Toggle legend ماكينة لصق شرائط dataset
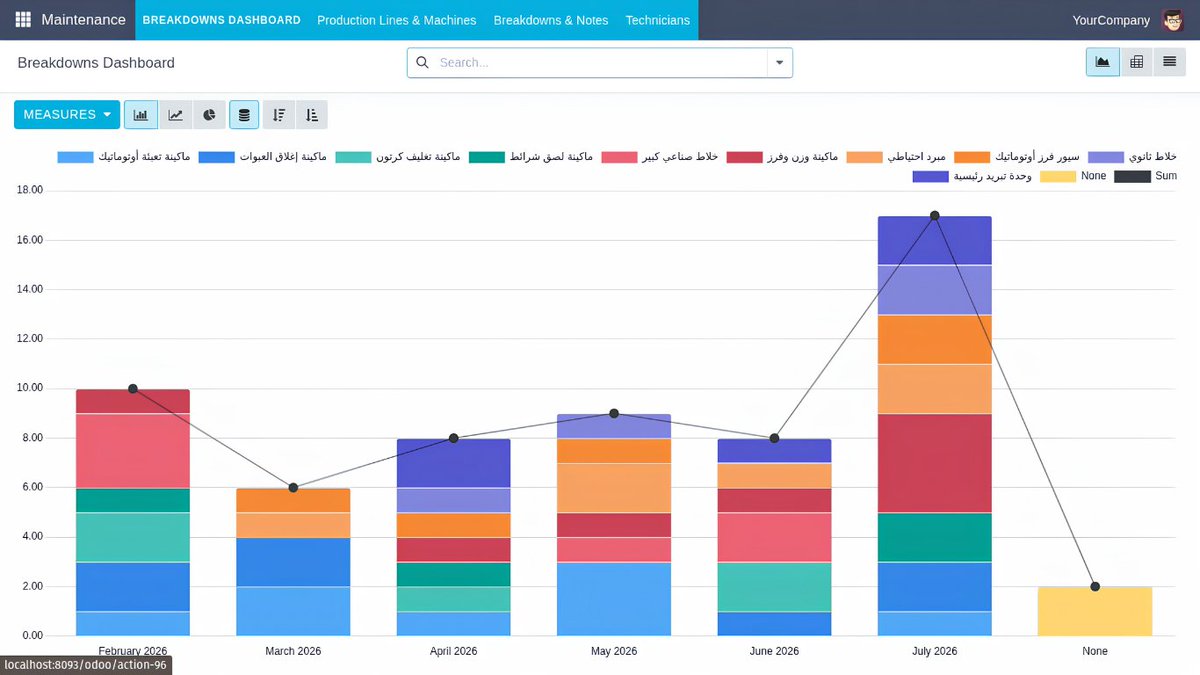The image size is (1200, 675). point(531,157)
